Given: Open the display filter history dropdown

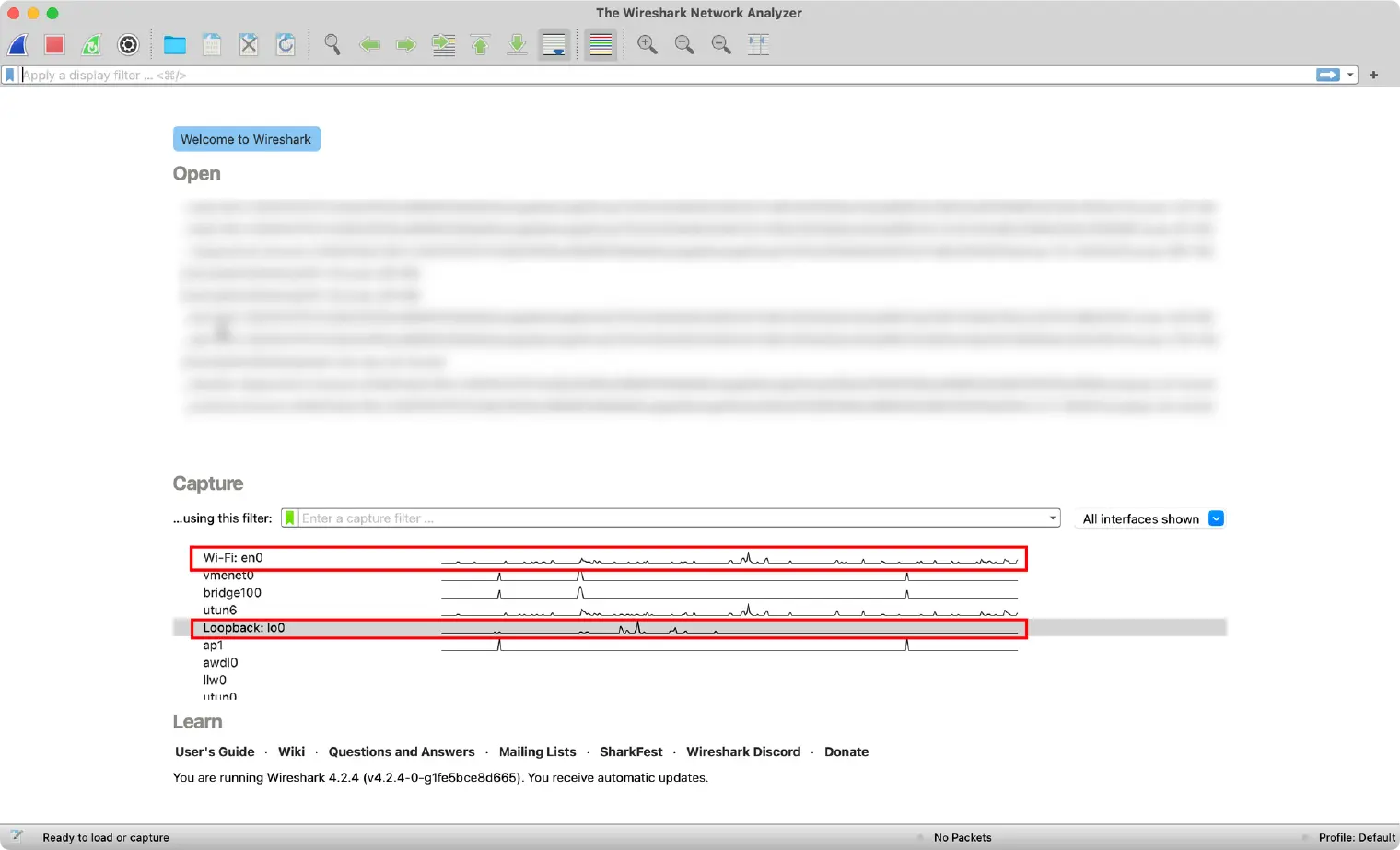Looking at the screenshot, I should (1350, 75).
